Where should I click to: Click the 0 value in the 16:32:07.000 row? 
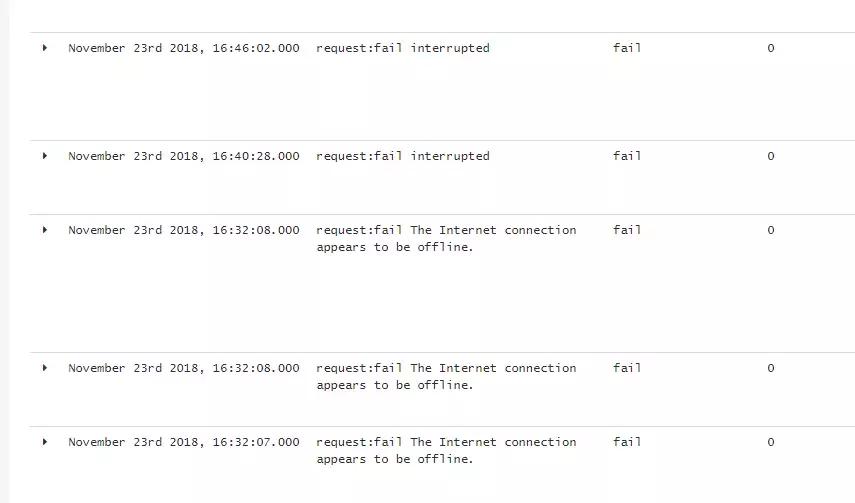[770, 442]
